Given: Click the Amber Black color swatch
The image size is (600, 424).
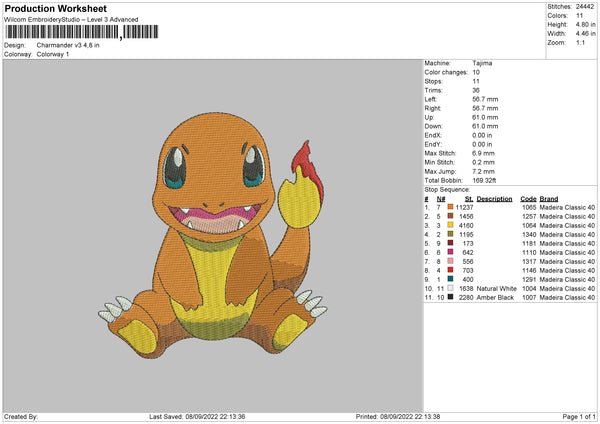Looking at the screenshot, I should [x=449, y=297].
